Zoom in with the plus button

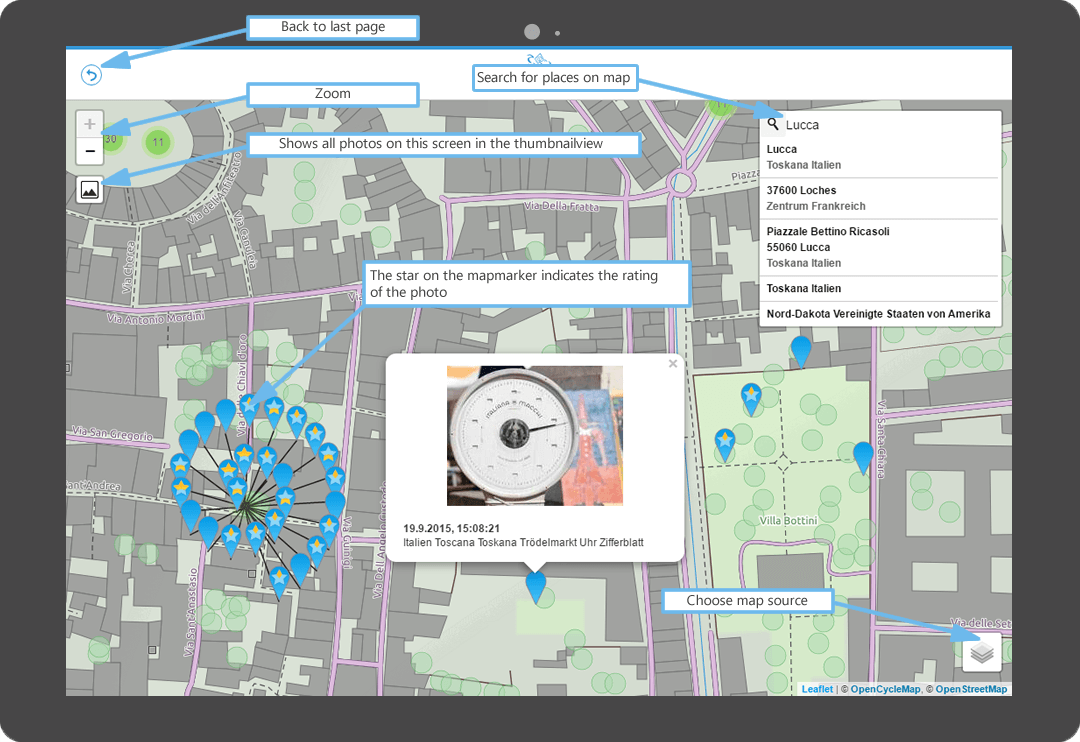[90, 124]
